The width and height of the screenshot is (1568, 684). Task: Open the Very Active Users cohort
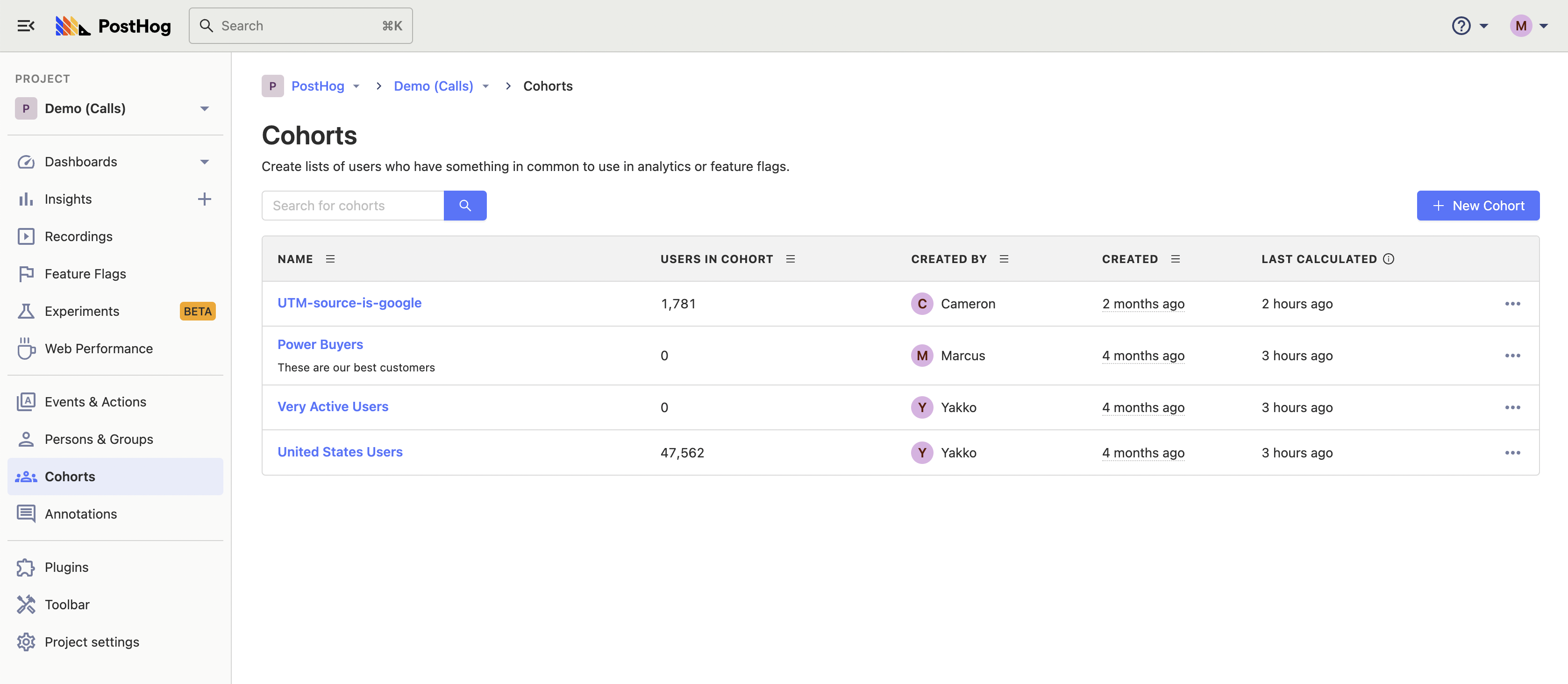(332, 406)
